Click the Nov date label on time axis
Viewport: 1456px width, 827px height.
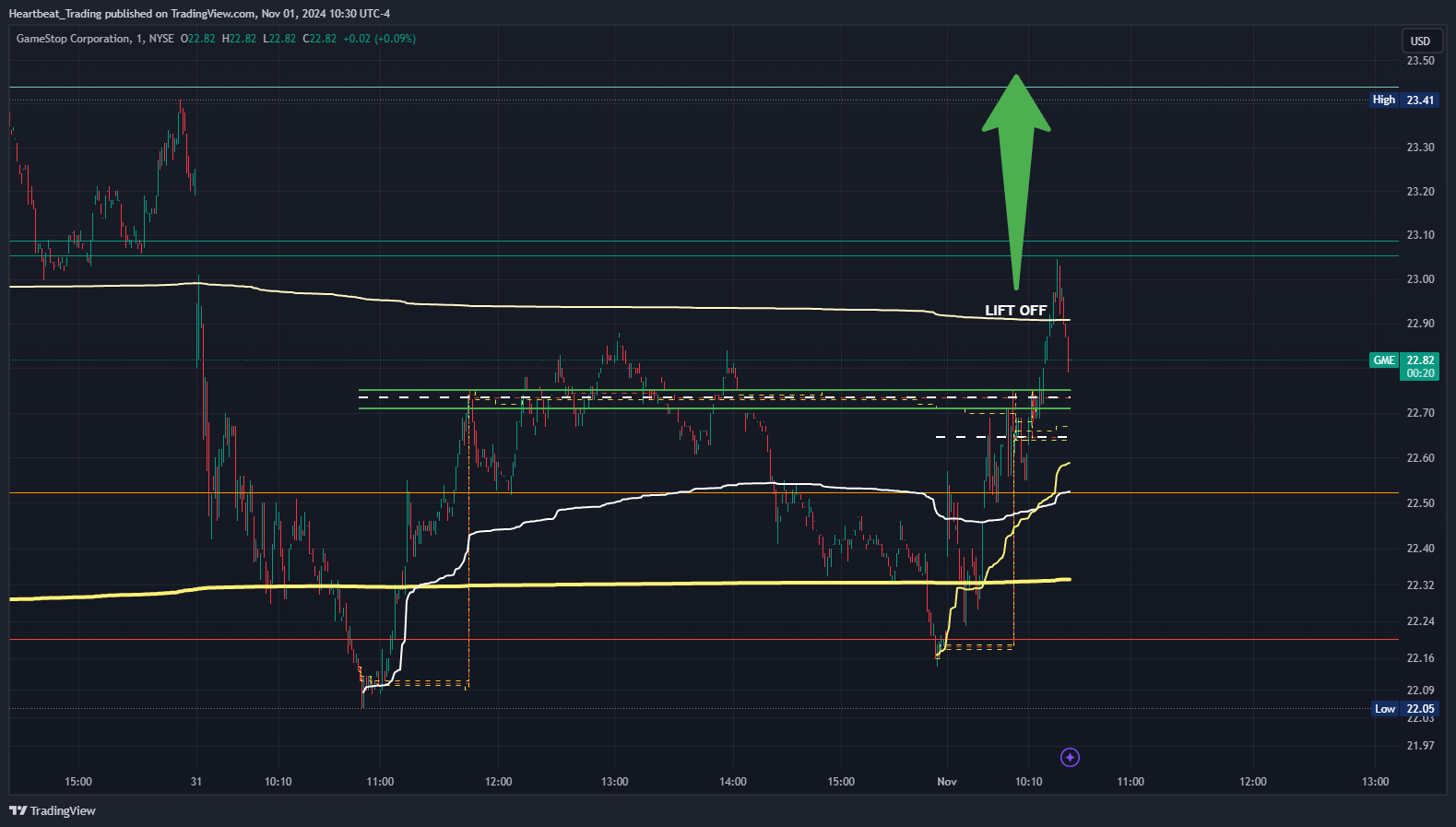point(947,782)
